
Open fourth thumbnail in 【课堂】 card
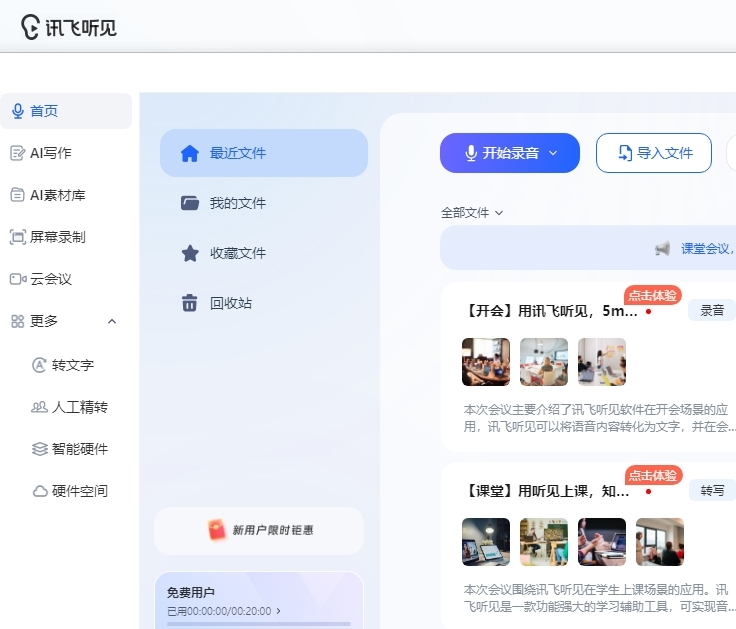(x=660, y=542)
